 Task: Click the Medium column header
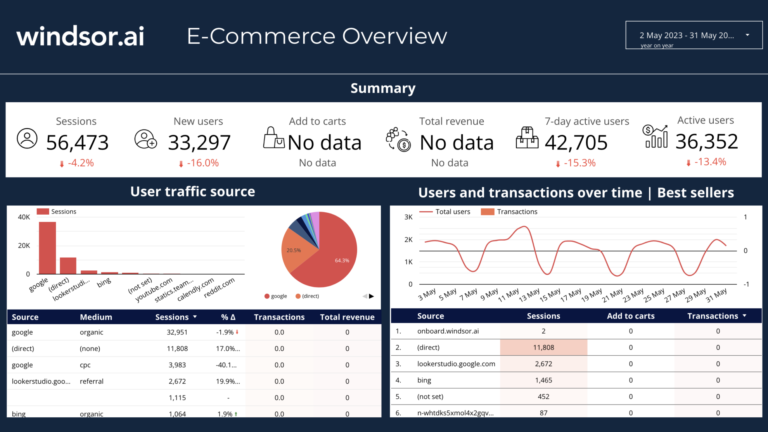coord(96,317)
